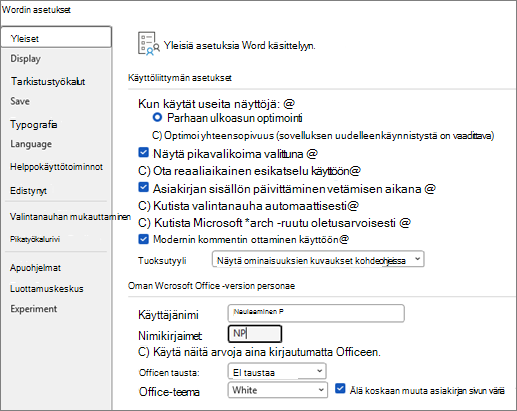Switch to Typografia settings
The height and width of the screenshot is (411, 517).
coord(34,124)
